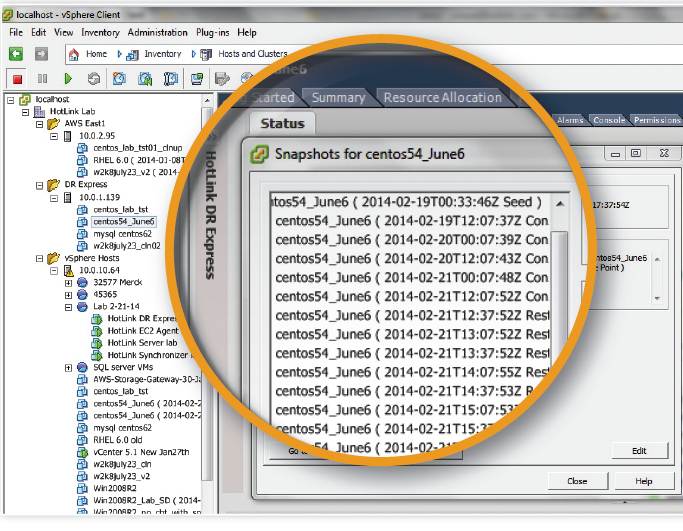Screen dimensions: 683x531
Task: Select w2k8july23_cln02 in the tree
Action: click(127, 246)
